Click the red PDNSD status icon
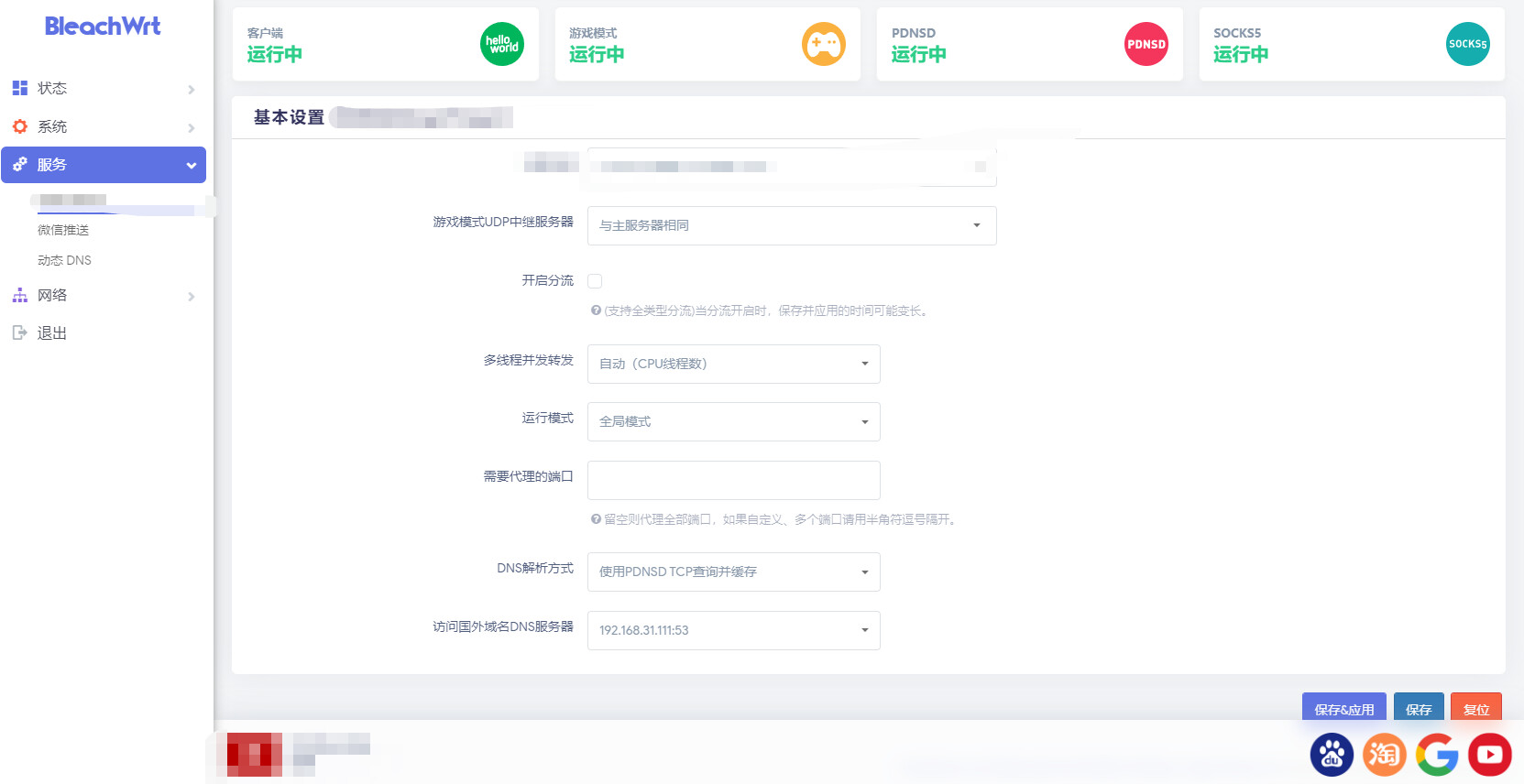The height and width of the screenshot is (784, 1524). pos(1146,44)
